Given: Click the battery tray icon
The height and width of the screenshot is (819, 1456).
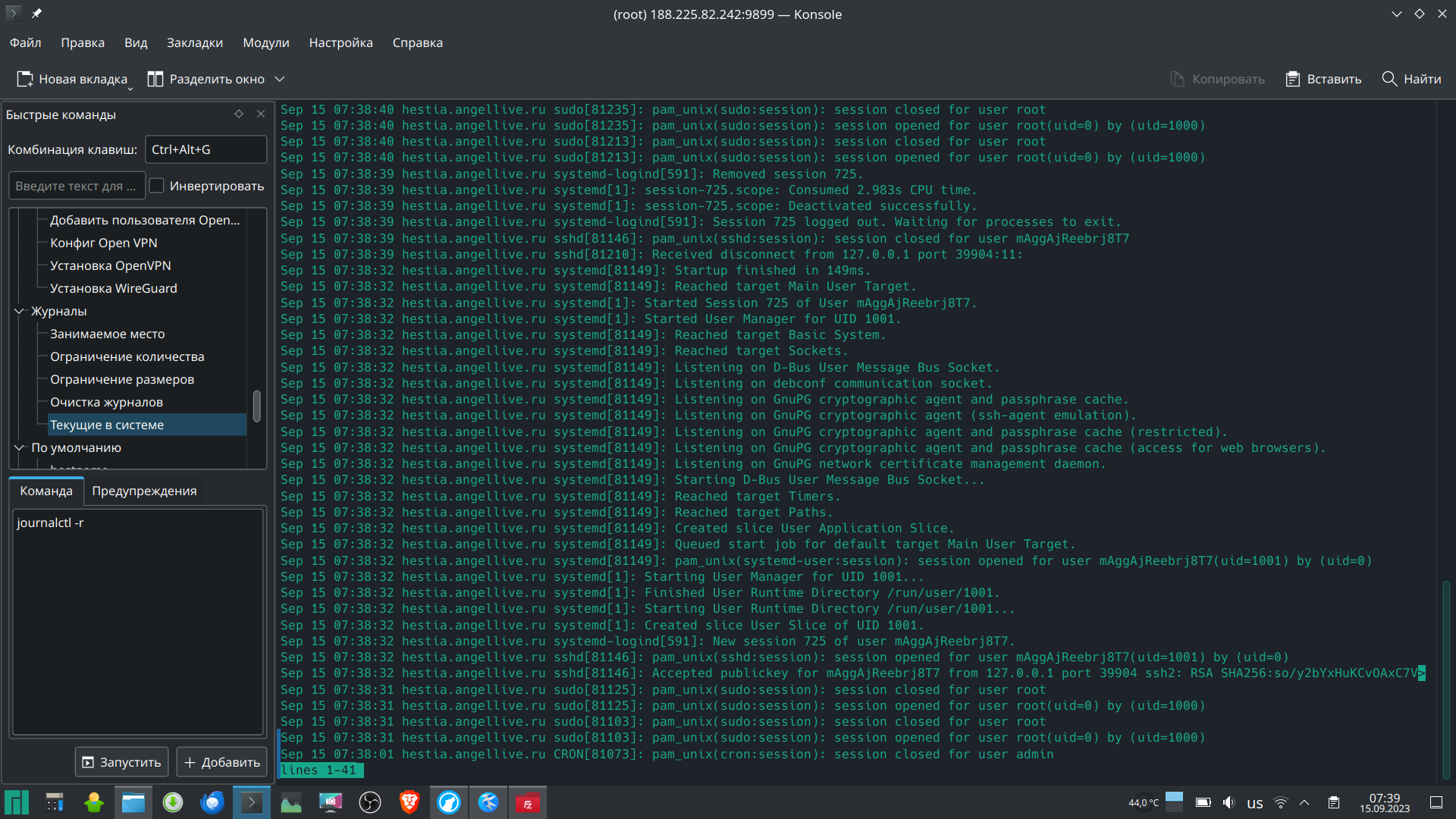Looking at the screenshot, I should coord(1203,802).
